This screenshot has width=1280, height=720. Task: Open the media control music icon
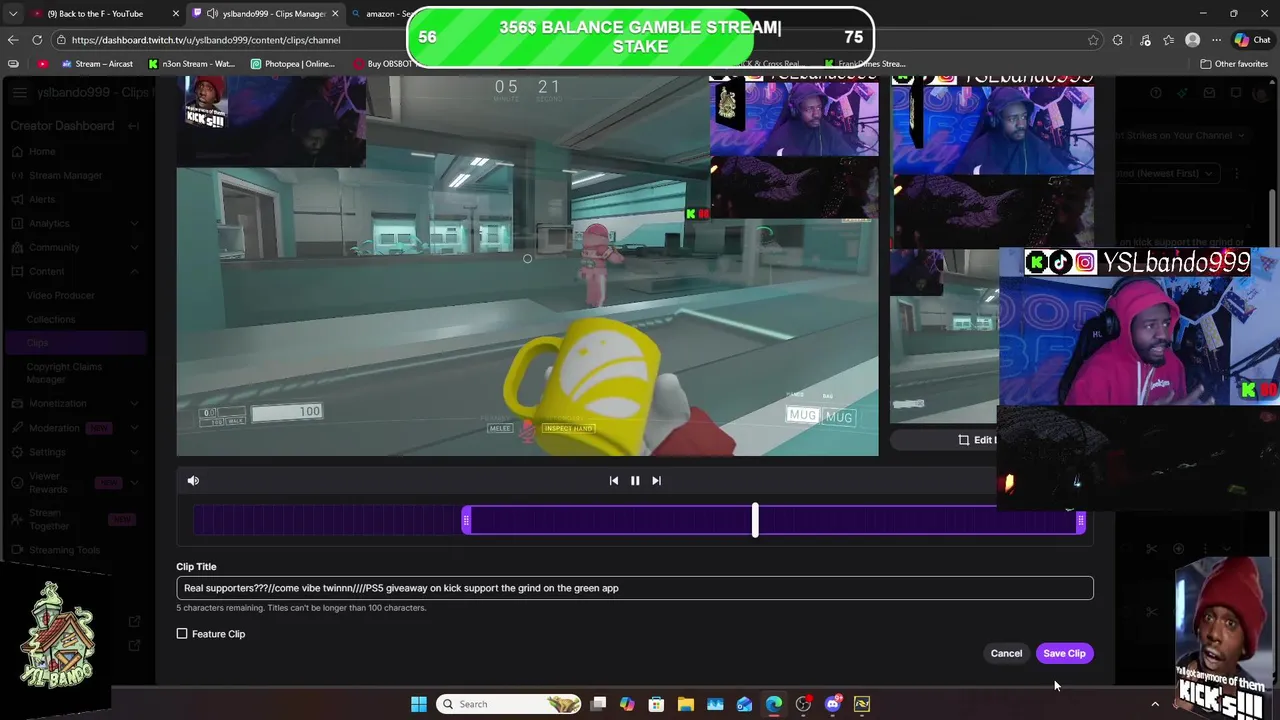click(1144, 40)
